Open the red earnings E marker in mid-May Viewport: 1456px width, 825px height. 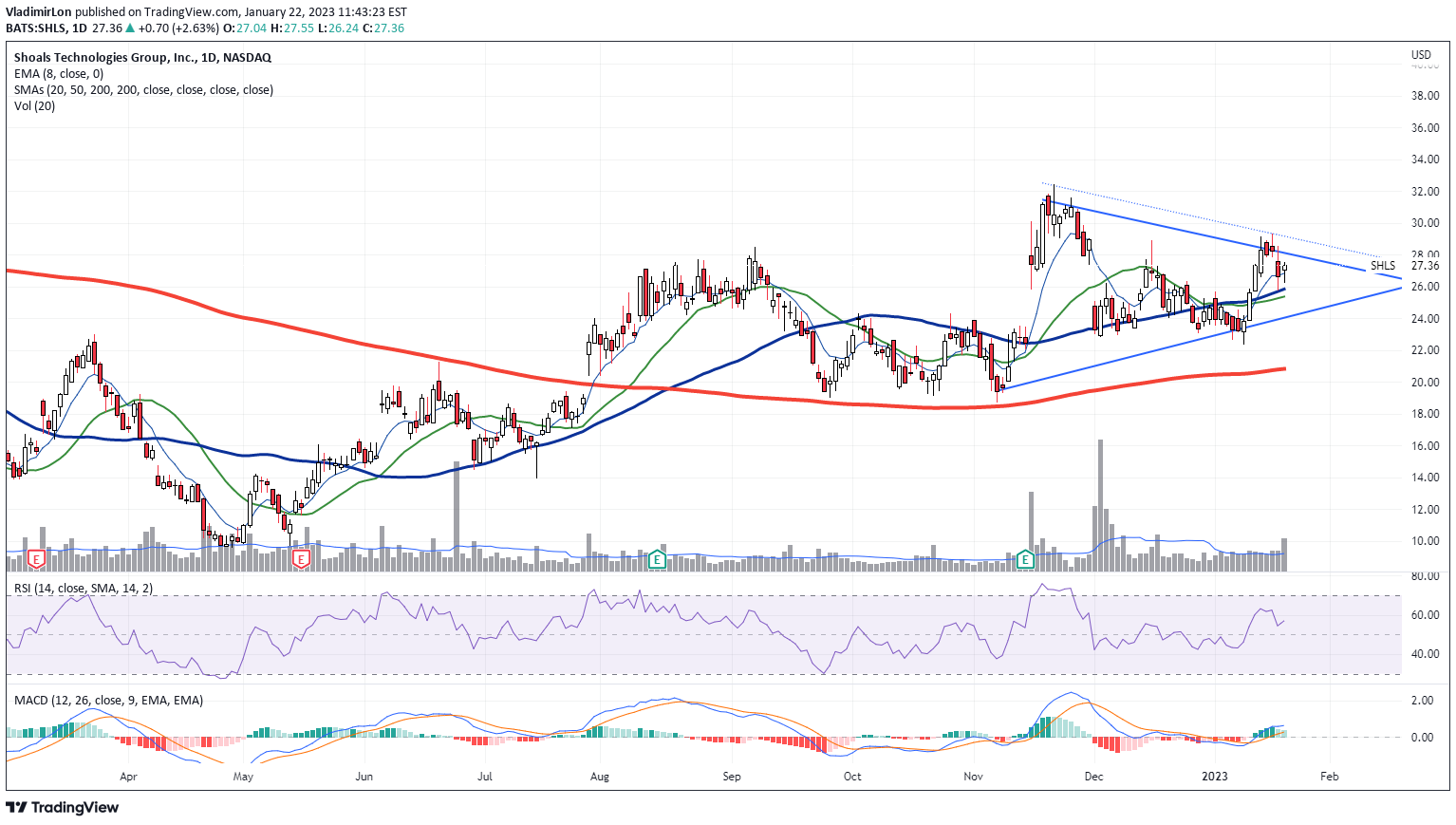(301, 560)
